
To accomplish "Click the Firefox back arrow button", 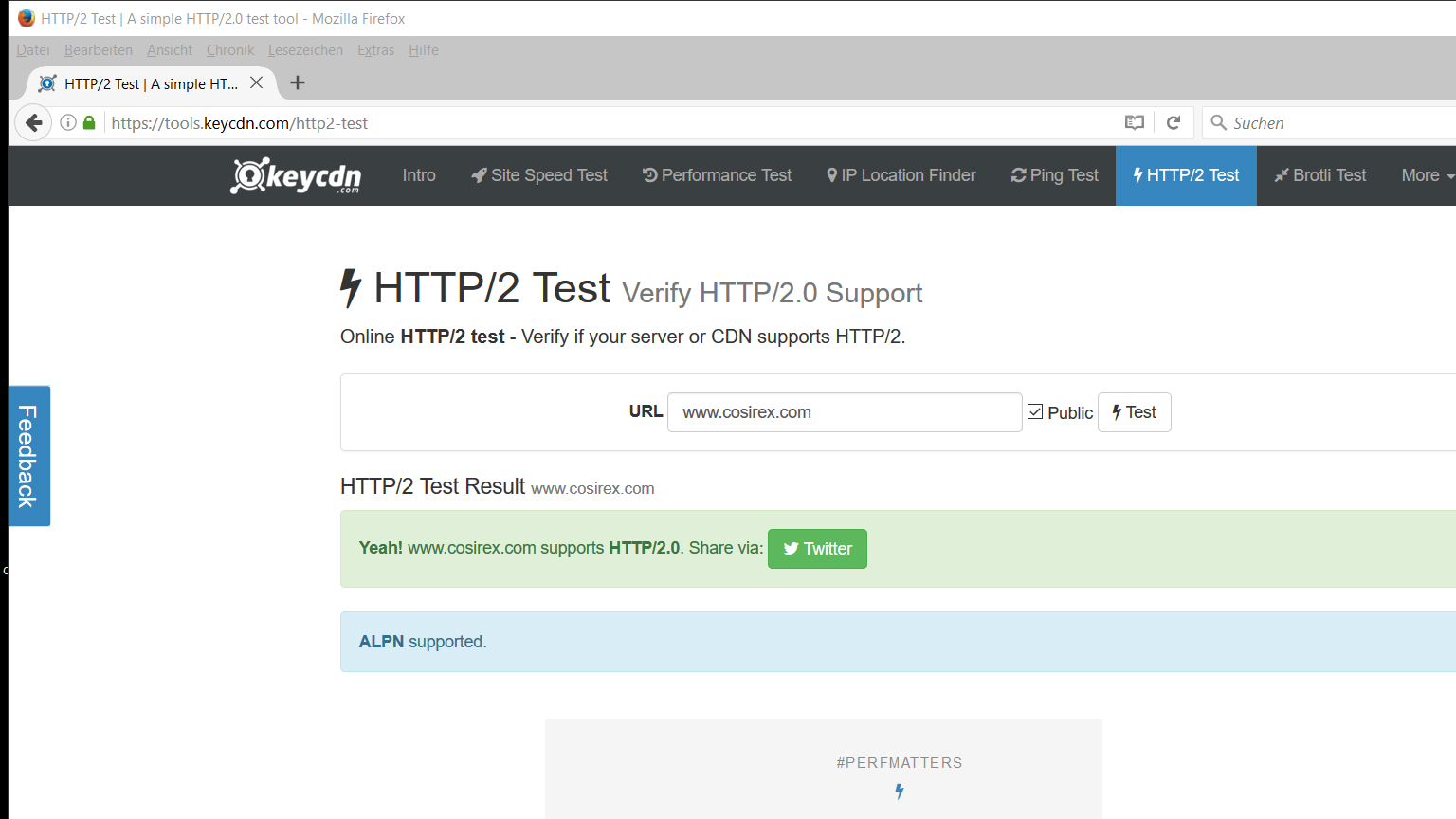I will [34, 122].
